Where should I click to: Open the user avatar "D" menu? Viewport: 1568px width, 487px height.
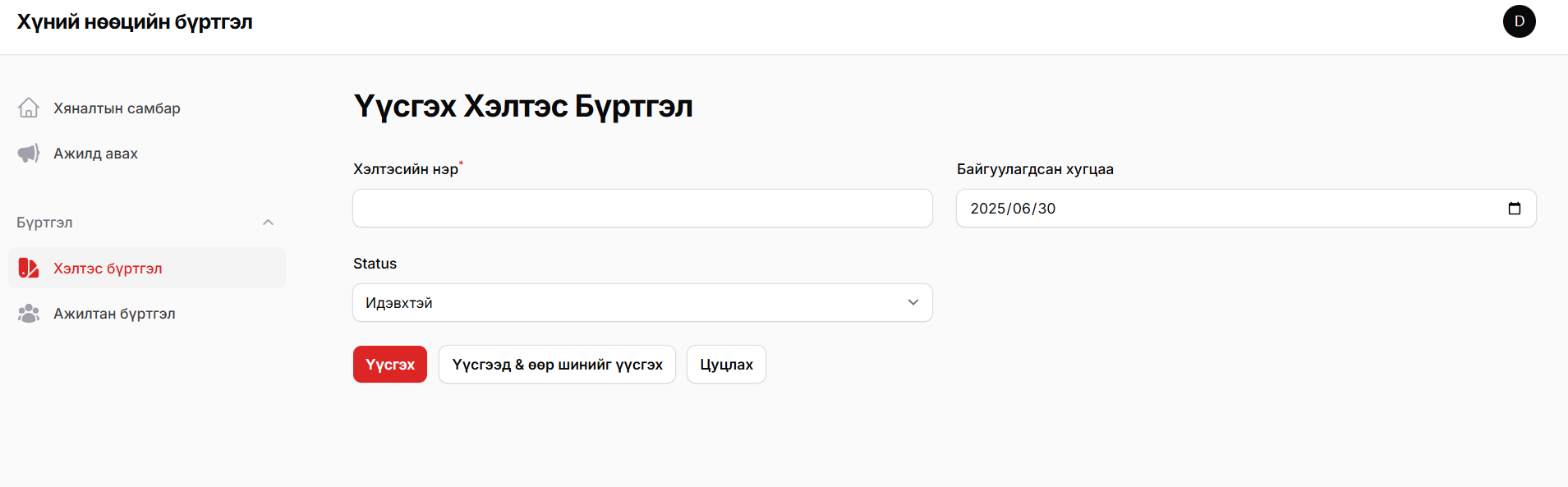click(x=1519, y=21)
